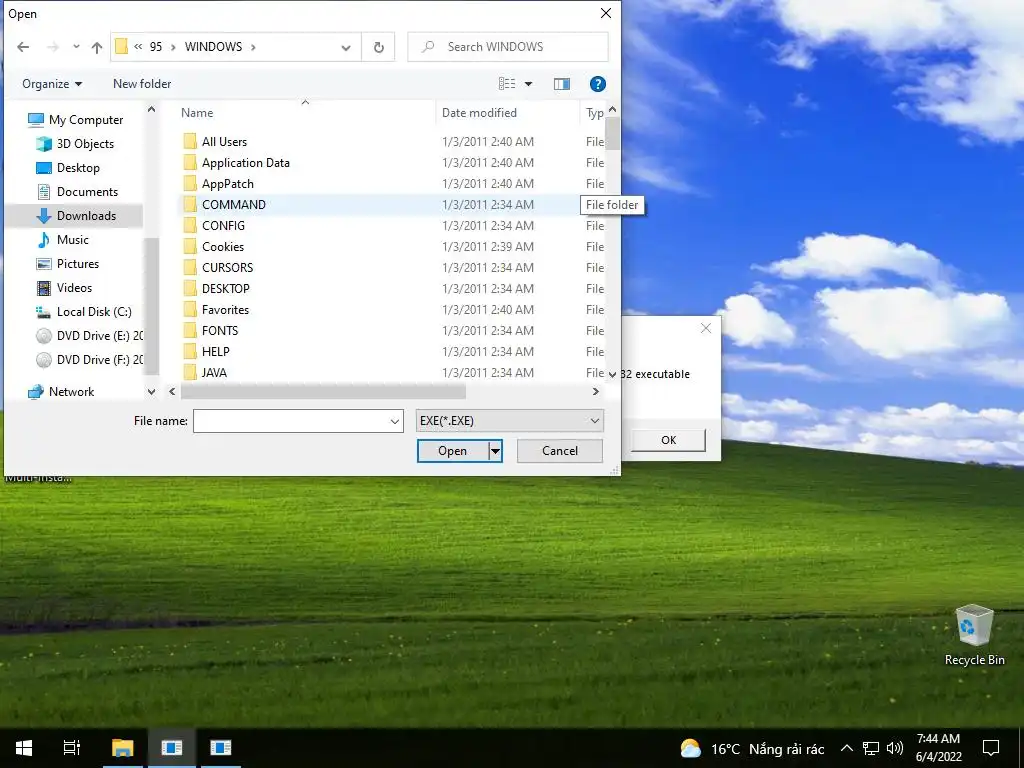The image size is (1024, 768).
Task: Click the file list horizontal scrollbar
Action: [x=323, y=392]
